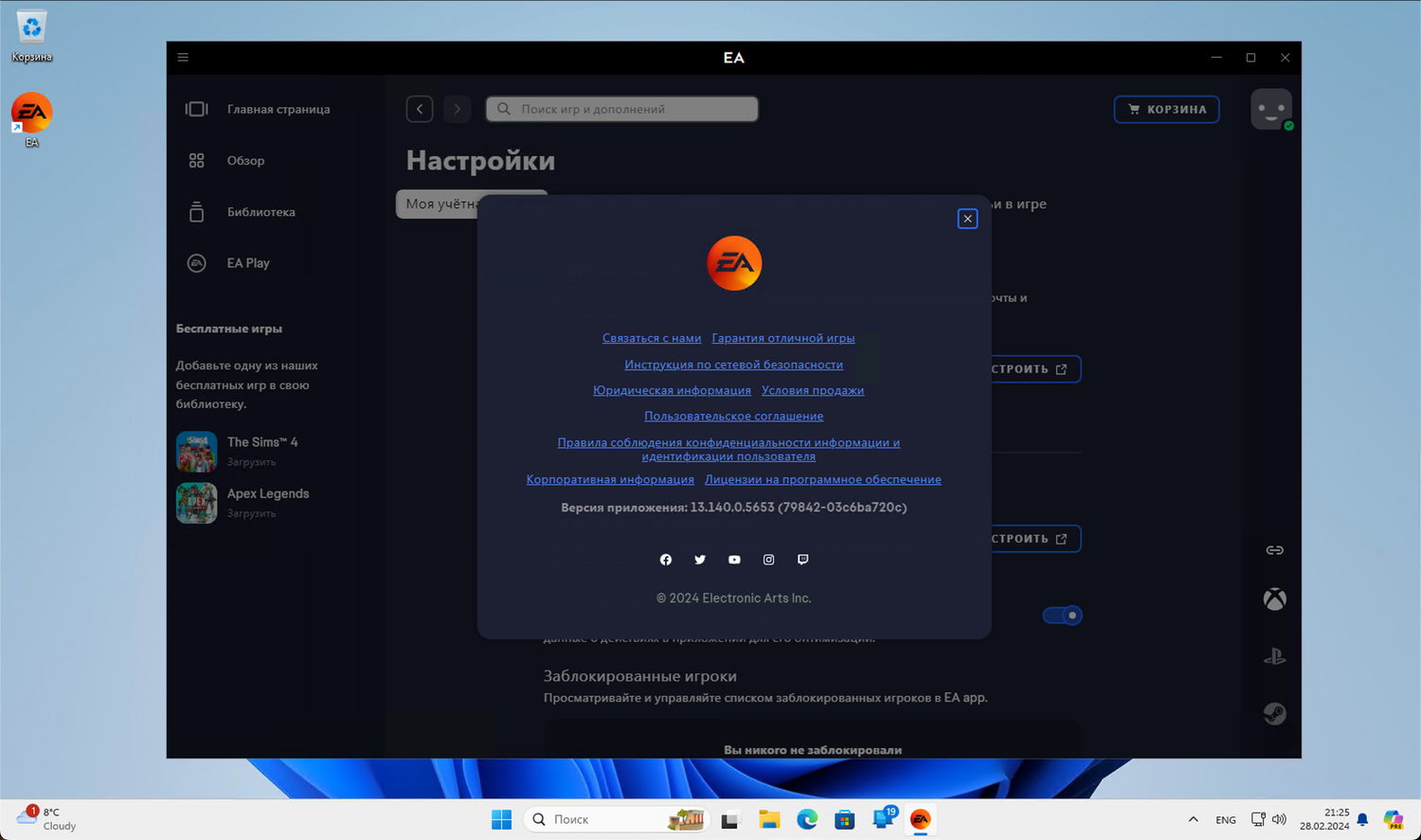Focus the Поиск игр и дополнений search field

tap(622, 109)
